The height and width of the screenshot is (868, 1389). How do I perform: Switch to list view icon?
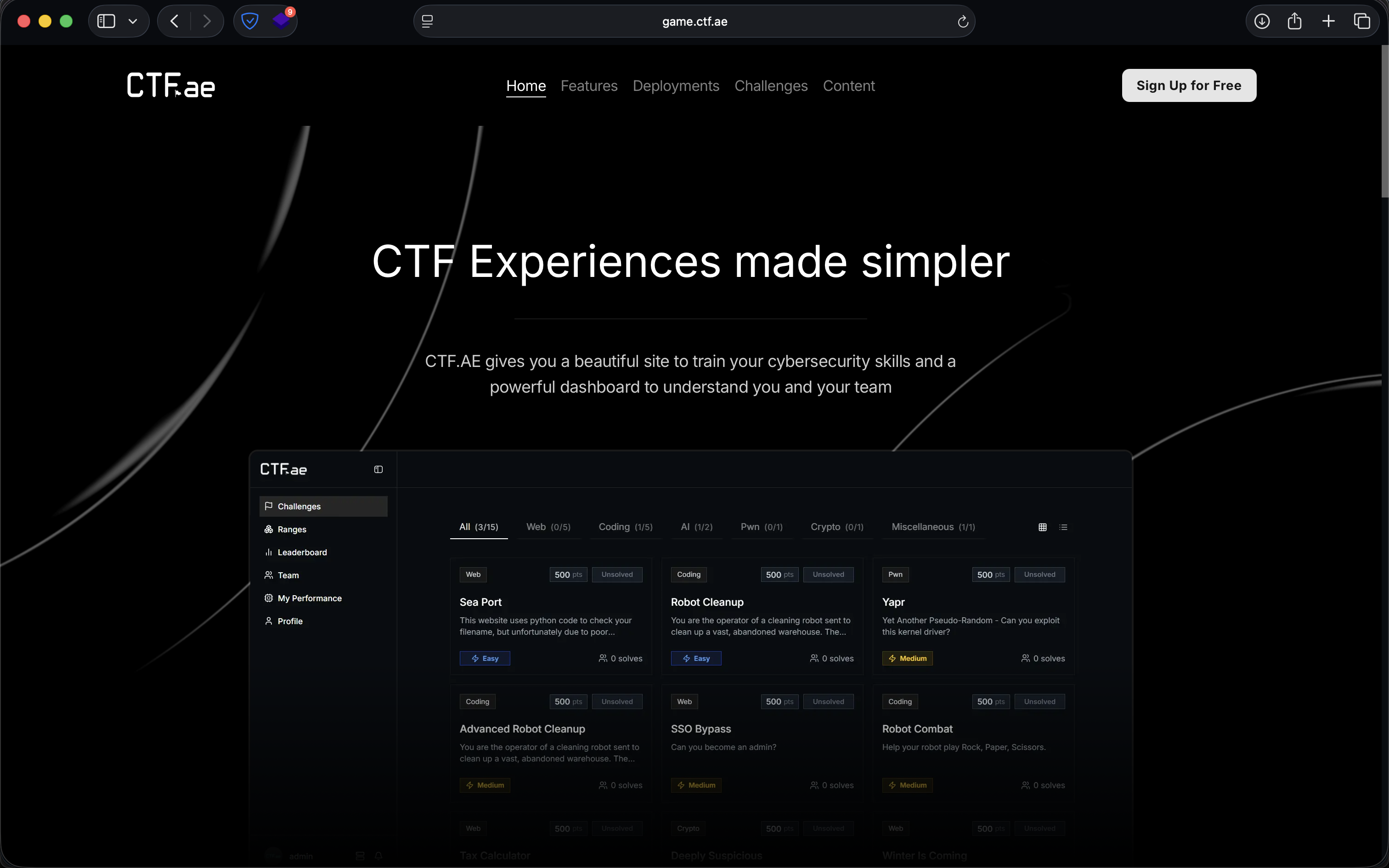(1063, 527)
